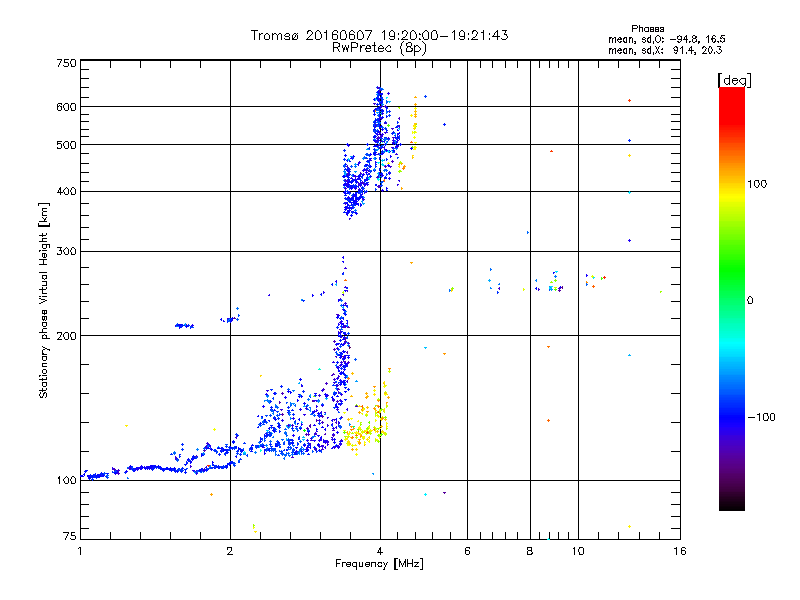Click the y-axis tick label '500'
800x600 pixels.
coord(67,145)
